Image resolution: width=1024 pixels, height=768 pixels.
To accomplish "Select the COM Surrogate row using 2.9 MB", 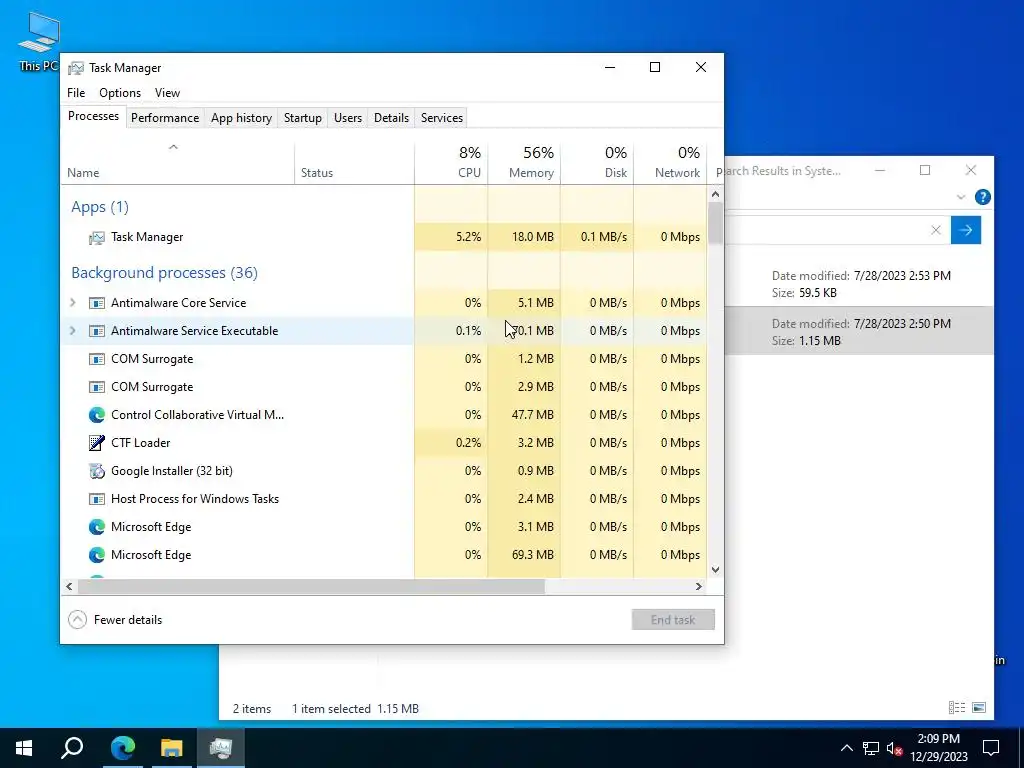I will click(384, 387).
